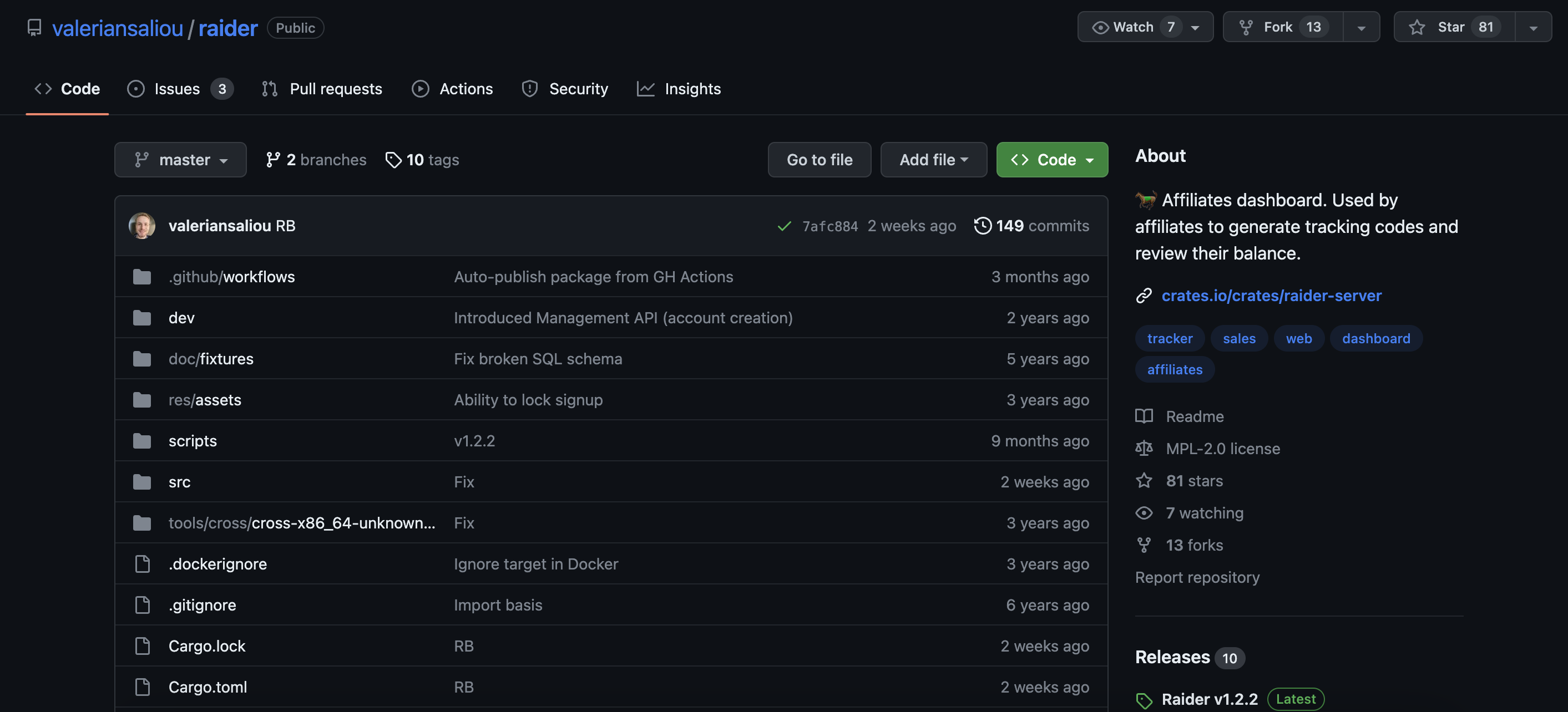Screen dimensions: 1568x712
Task: Expand the green Code dropdown
Action: [1051, 160]
